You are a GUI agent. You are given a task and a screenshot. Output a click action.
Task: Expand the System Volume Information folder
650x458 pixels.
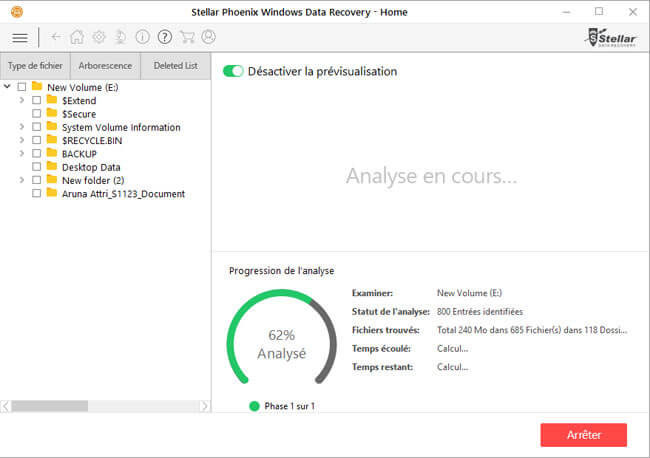pos(22,128)
